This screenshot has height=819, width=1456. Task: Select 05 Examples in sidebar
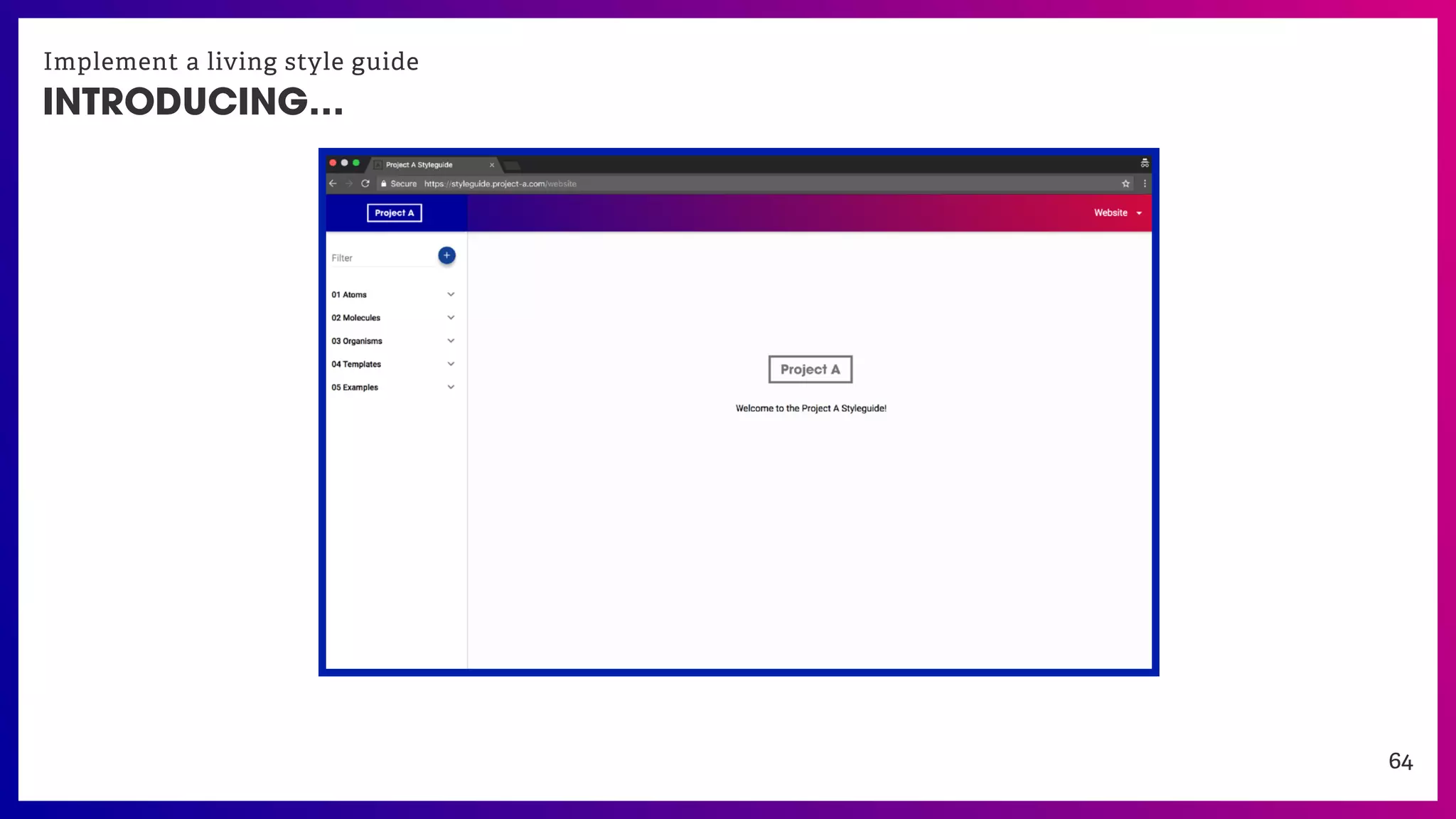(355, 387)
